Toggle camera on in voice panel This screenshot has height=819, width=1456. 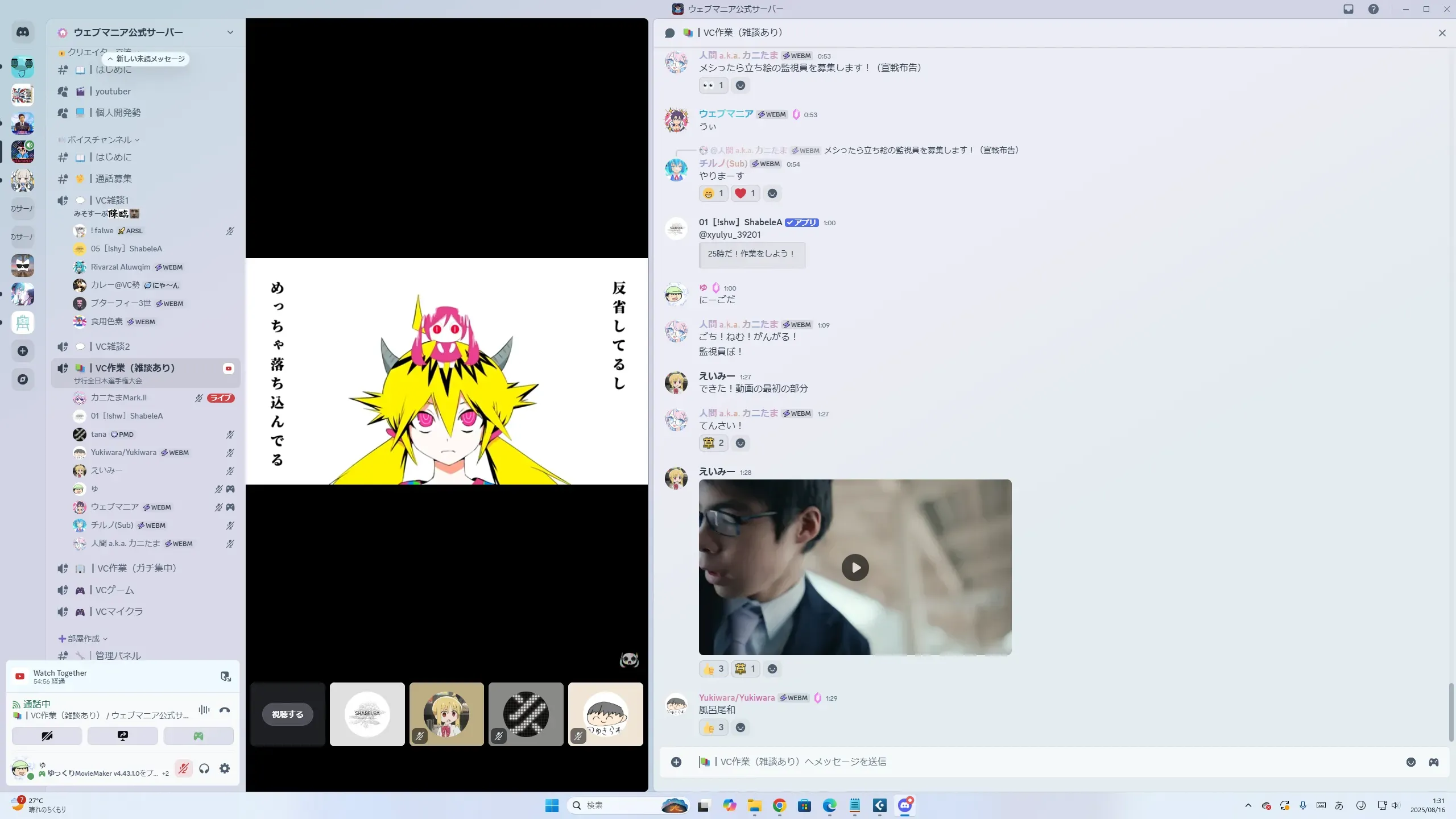pos(47,736)
